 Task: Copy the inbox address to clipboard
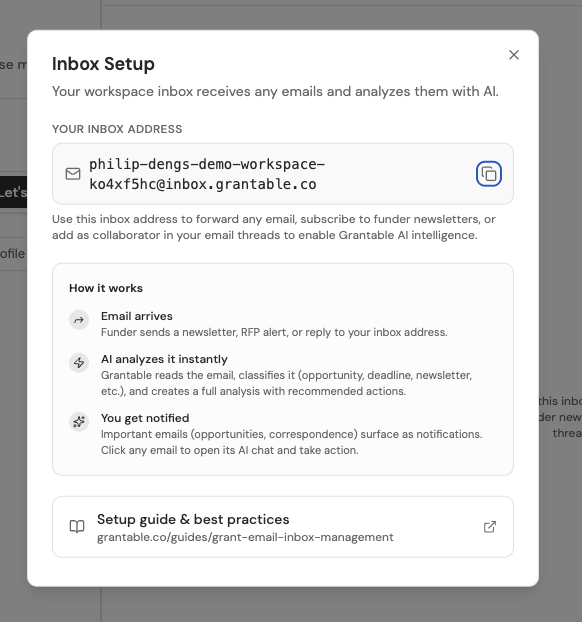(489, 174)
